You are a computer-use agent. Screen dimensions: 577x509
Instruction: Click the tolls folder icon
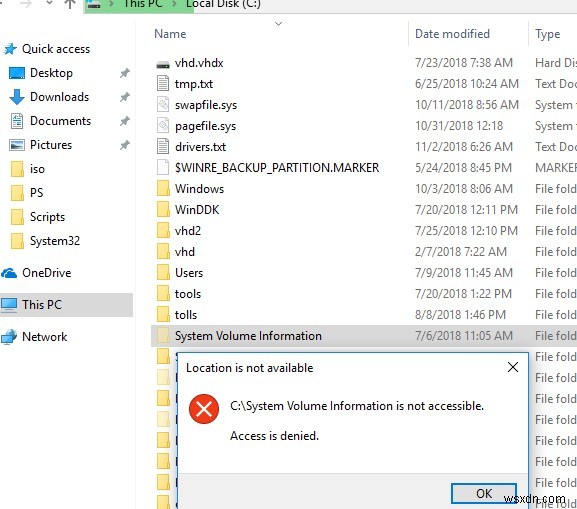tap(163, 314)
